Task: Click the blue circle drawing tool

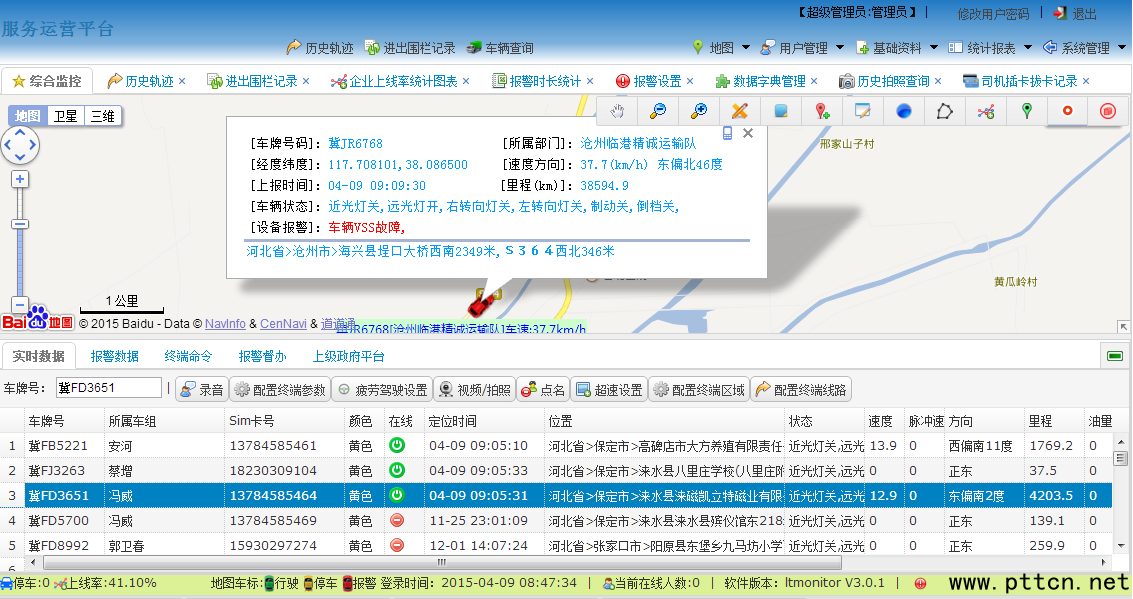Action: pyautogui.click(x=904, y=111)
